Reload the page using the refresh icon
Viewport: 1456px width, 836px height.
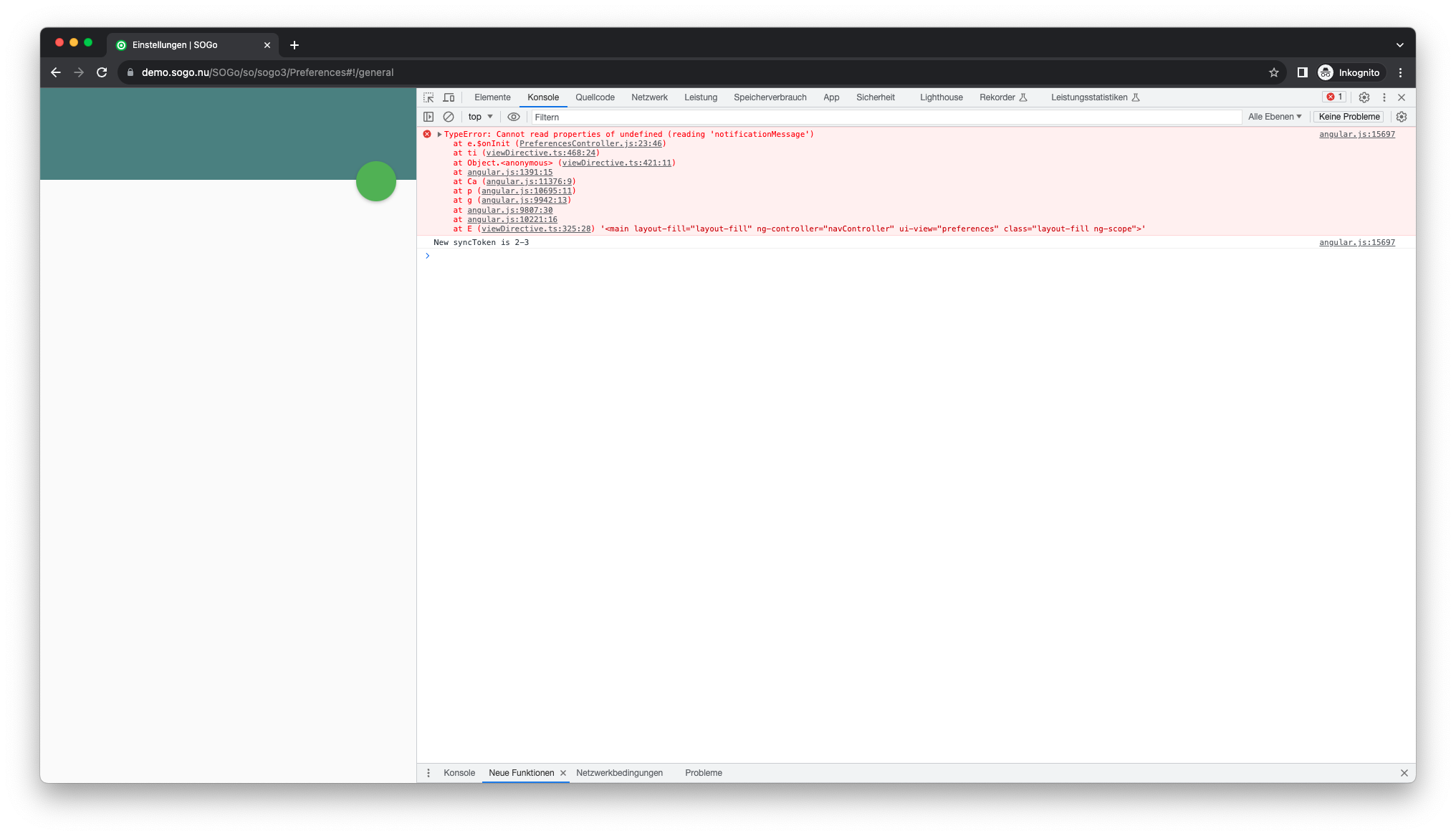(x=102, y=72)
